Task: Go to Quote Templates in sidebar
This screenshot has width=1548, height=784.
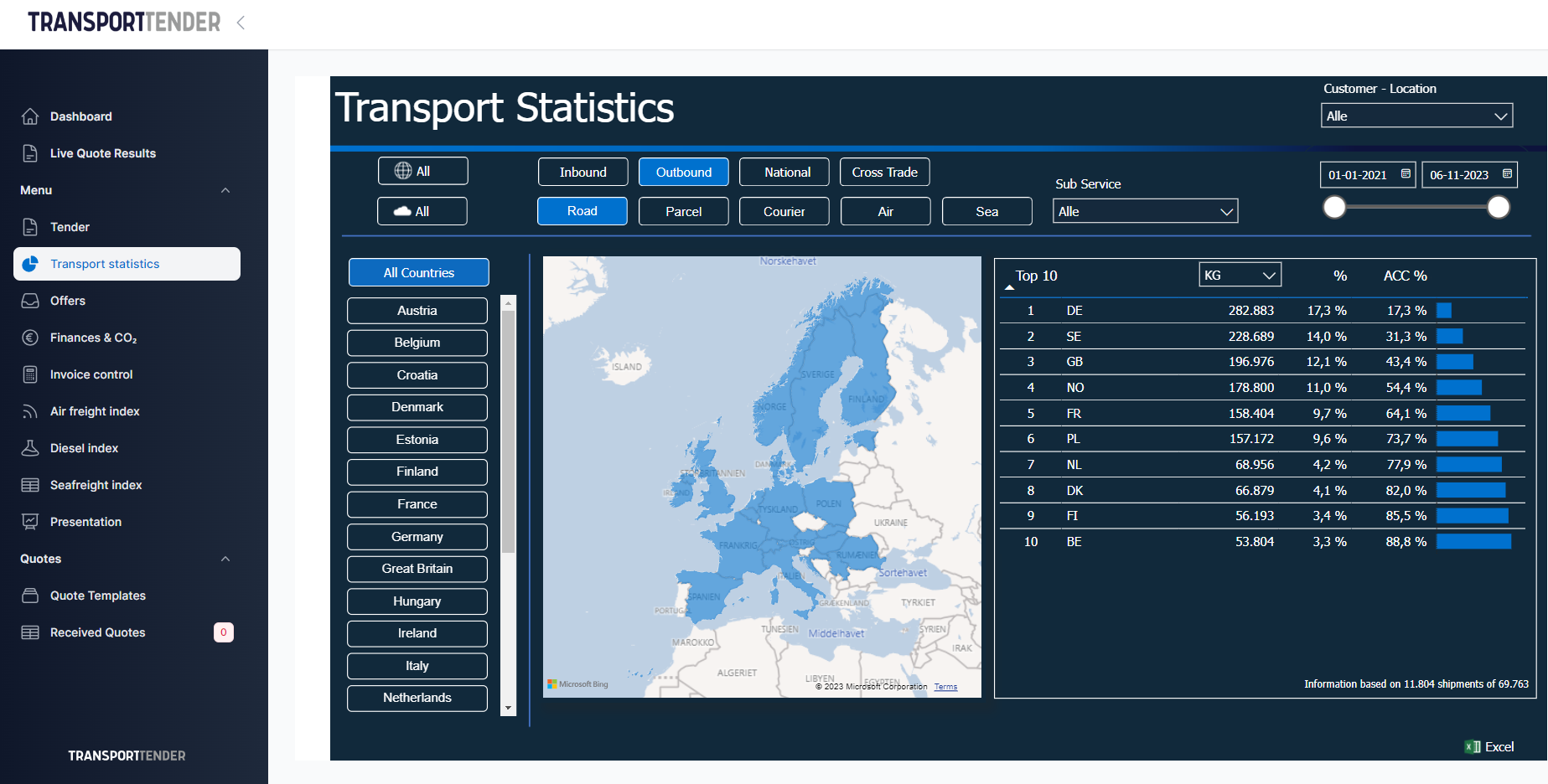Action: point(97,596)
